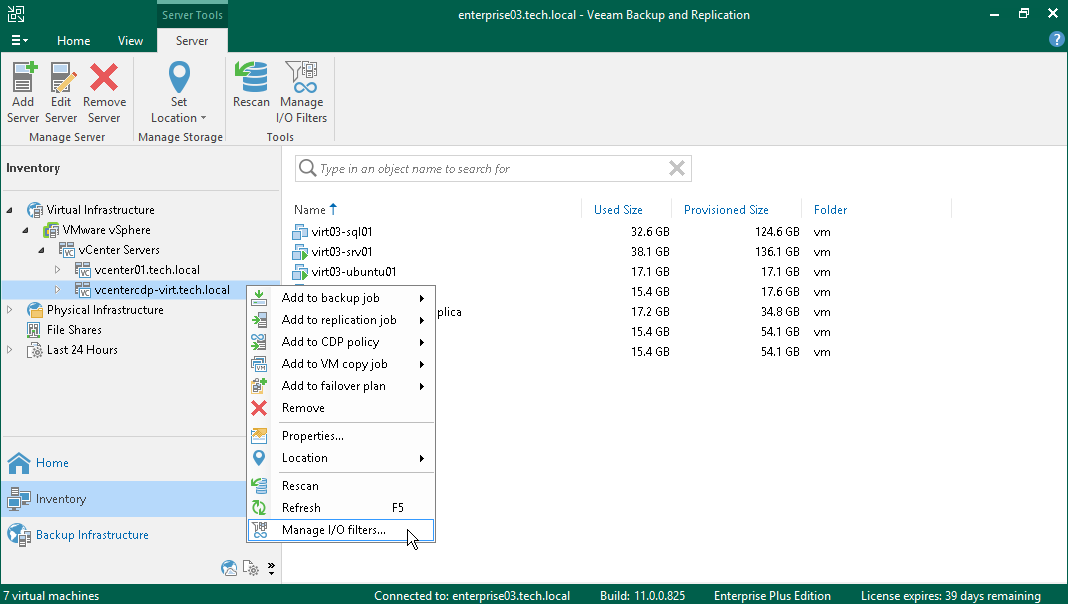Open the Set Location dropdown
The image size is (1068, 604).
coord(178,93)
